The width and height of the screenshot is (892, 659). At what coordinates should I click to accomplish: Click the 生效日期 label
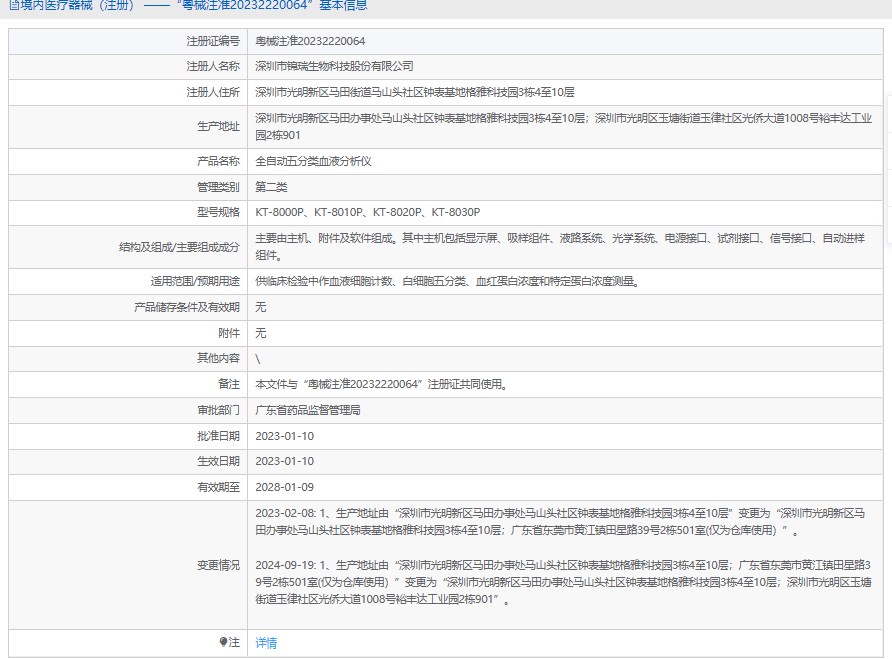tap(218, 461)
